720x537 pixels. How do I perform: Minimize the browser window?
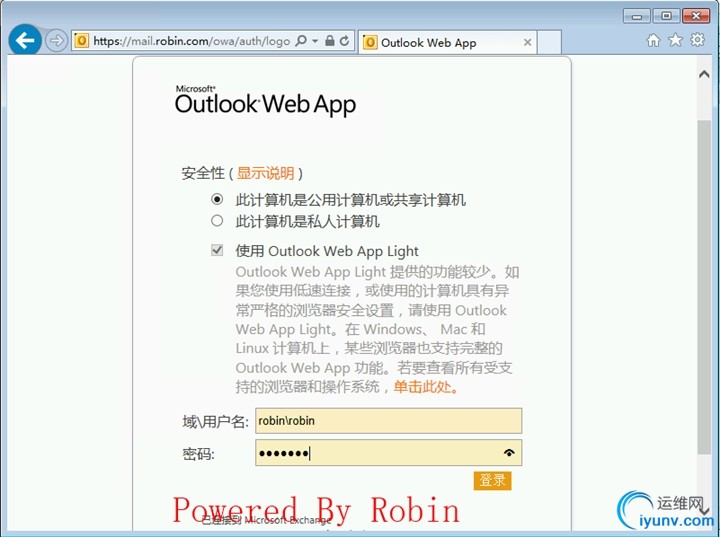pos(636,16)
